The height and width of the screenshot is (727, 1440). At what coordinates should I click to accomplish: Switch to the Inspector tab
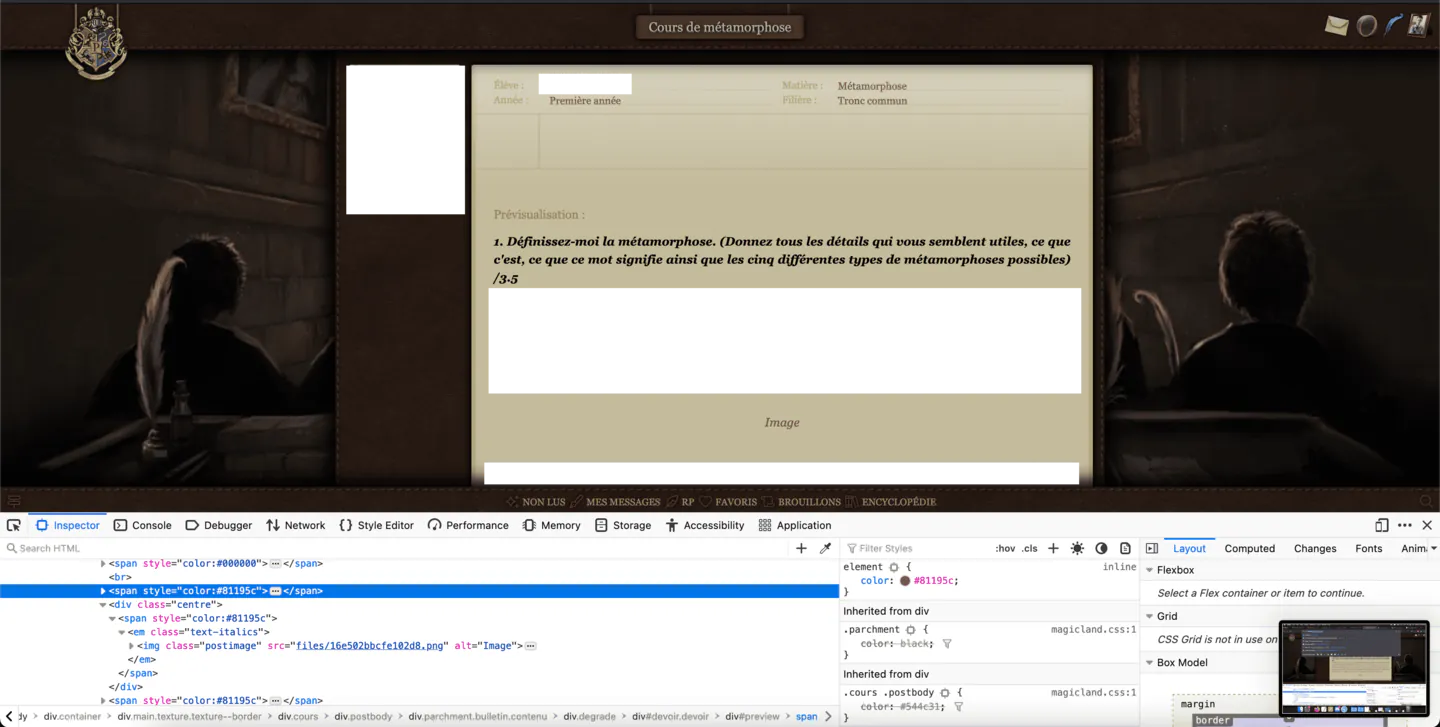pos(67,525)
